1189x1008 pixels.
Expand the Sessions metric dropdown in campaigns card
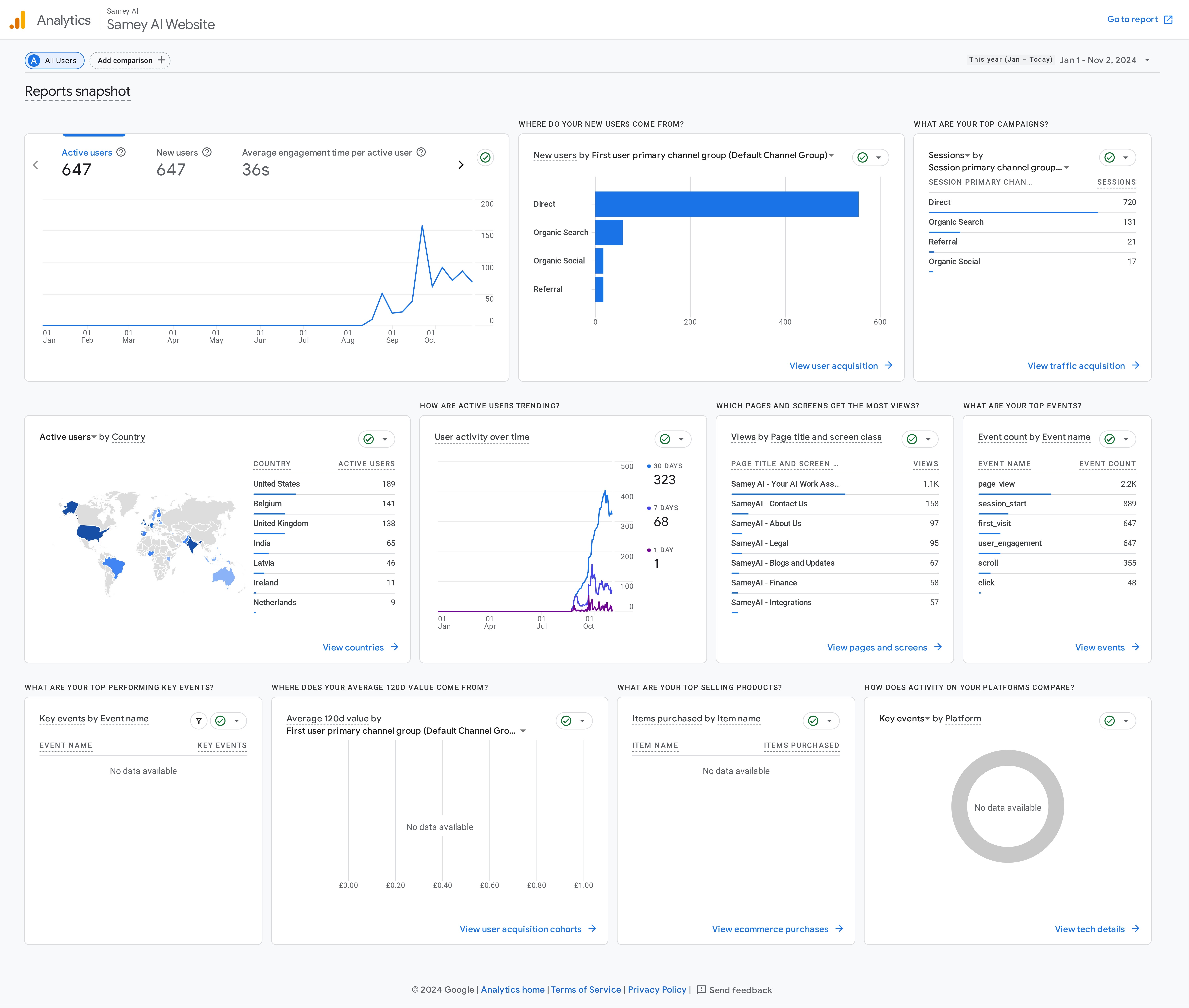coord(967,155)
